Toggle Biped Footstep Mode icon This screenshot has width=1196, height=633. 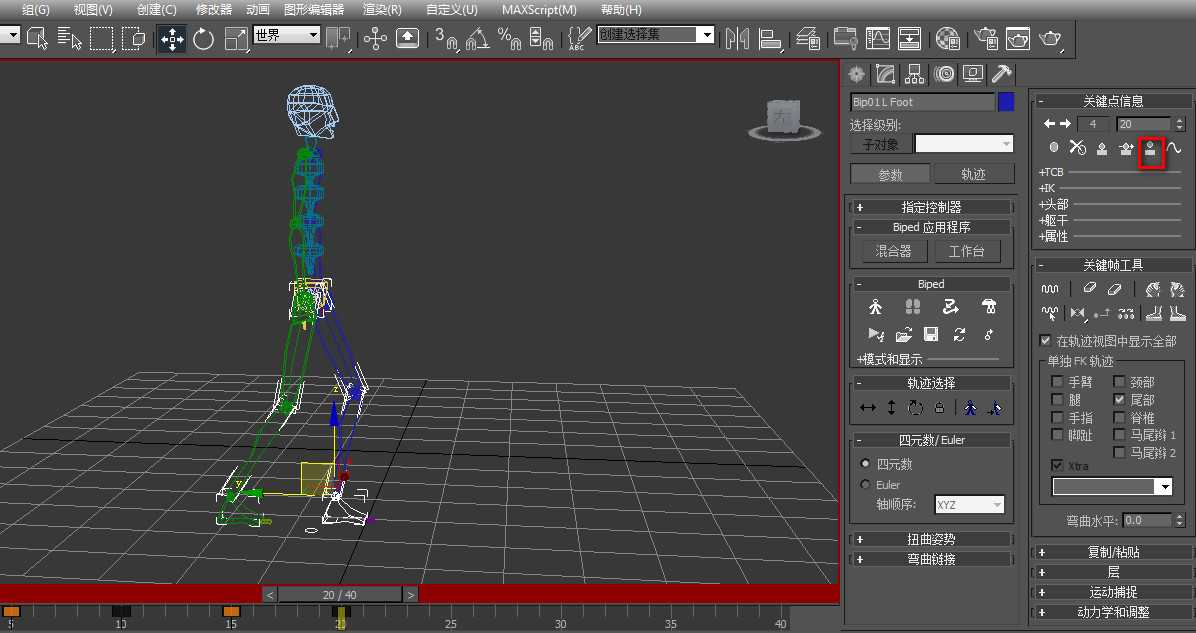[912, 307]
